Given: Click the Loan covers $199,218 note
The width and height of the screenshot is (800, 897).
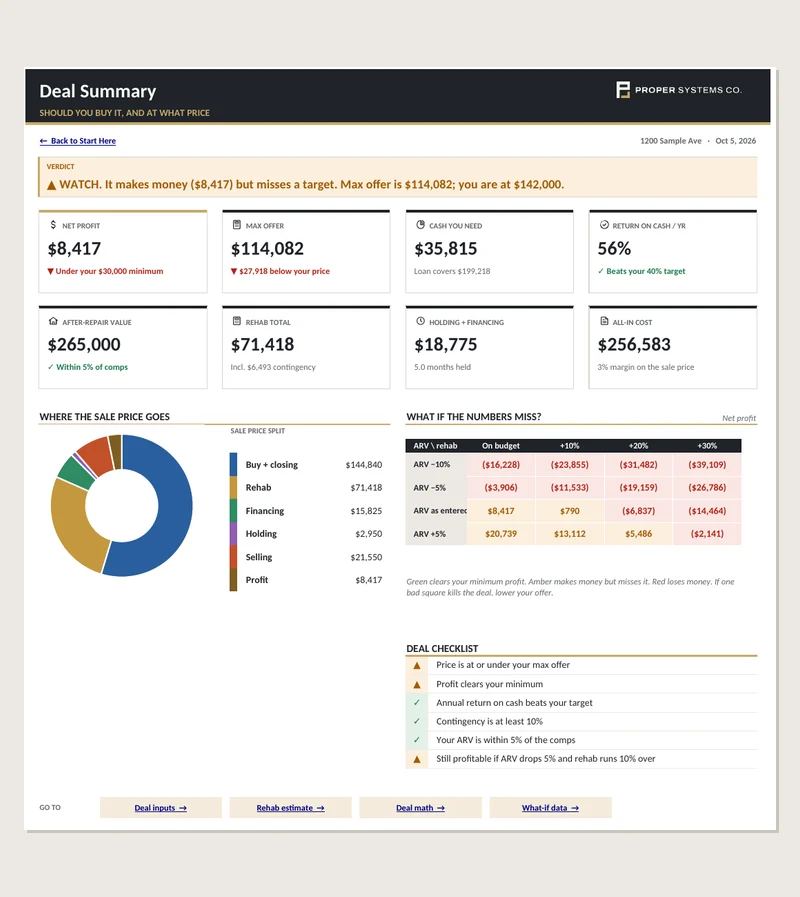Looking at the screenshot, I should point(452,271).
